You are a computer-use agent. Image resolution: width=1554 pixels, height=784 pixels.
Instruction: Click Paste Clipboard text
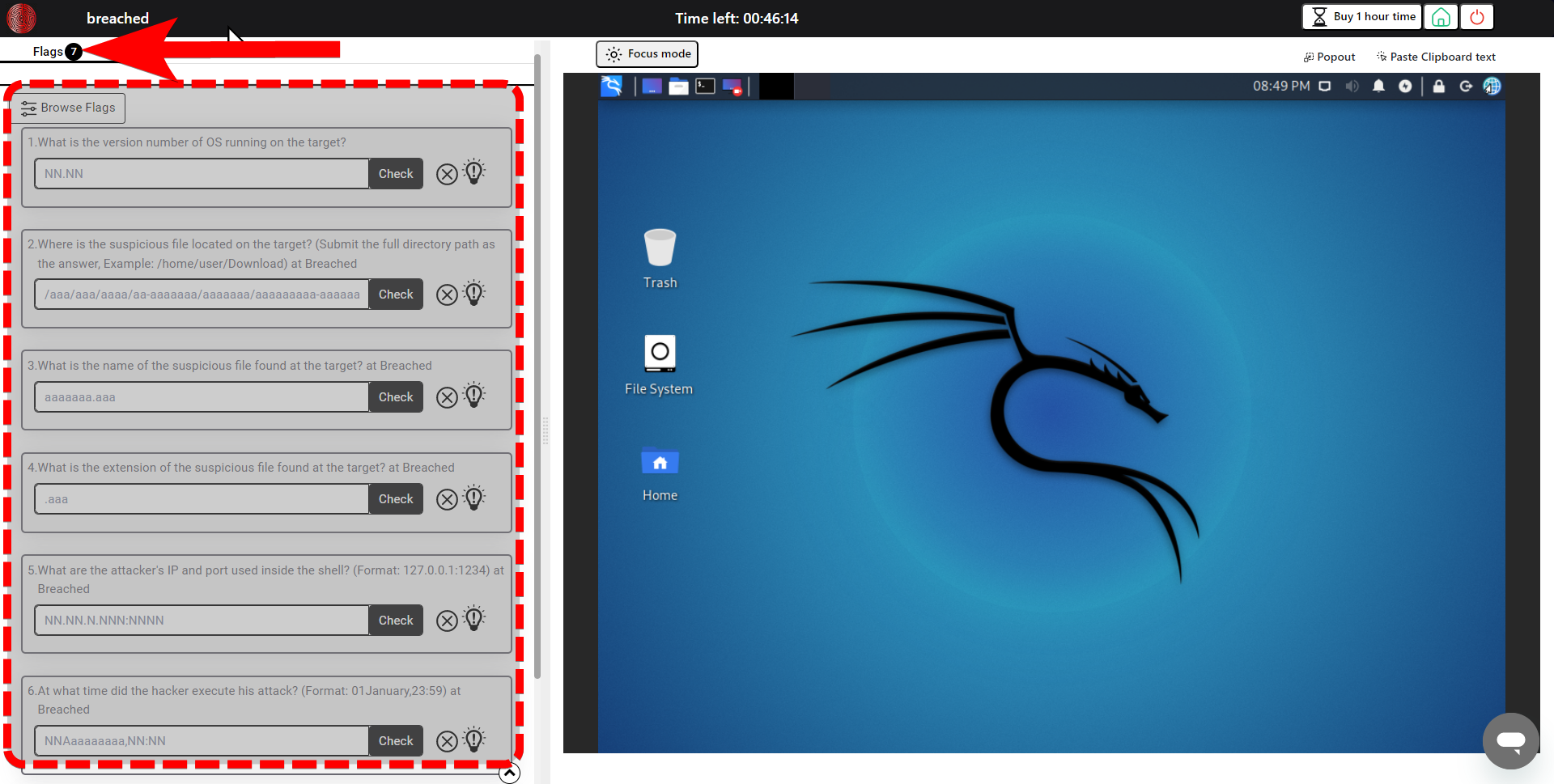click(1436, 57)
